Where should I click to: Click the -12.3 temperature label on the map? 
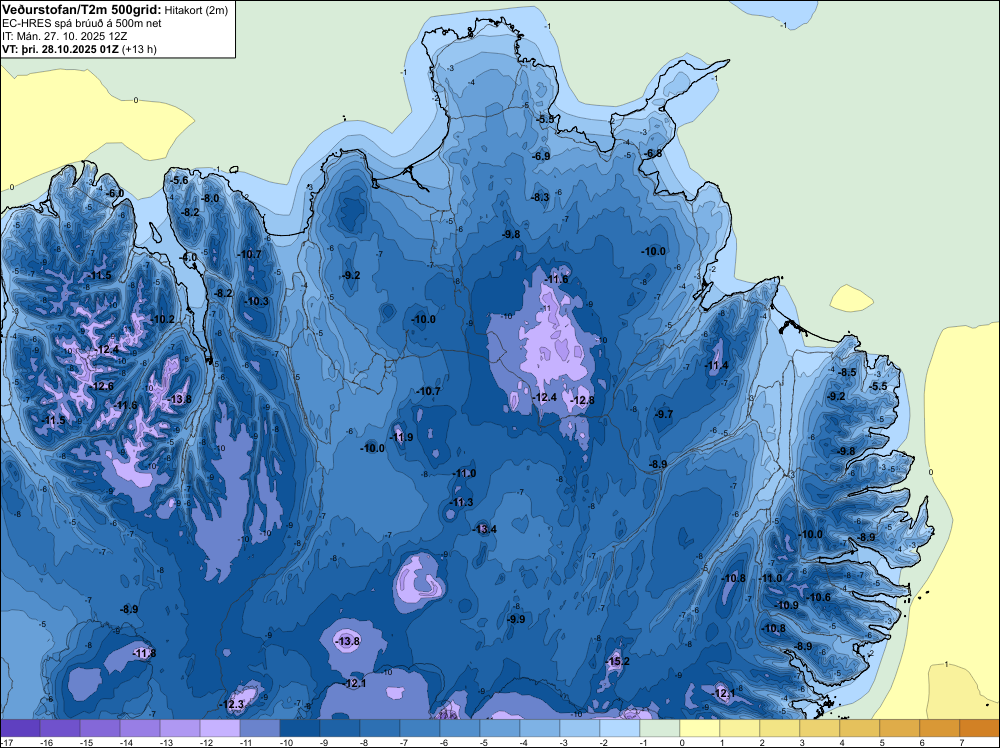(x=232, y=705)
